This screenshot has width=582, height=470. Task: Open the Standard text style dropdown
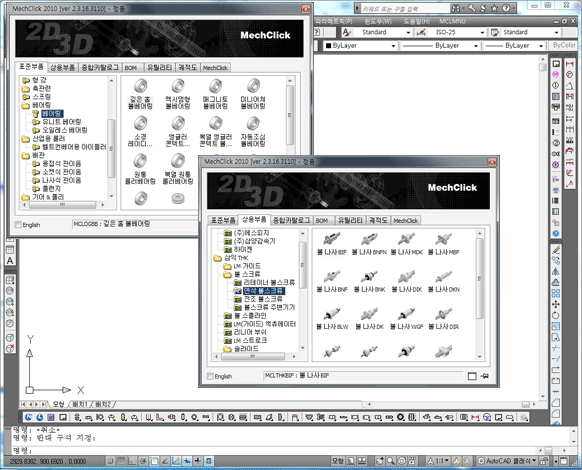tap(408, 33)
